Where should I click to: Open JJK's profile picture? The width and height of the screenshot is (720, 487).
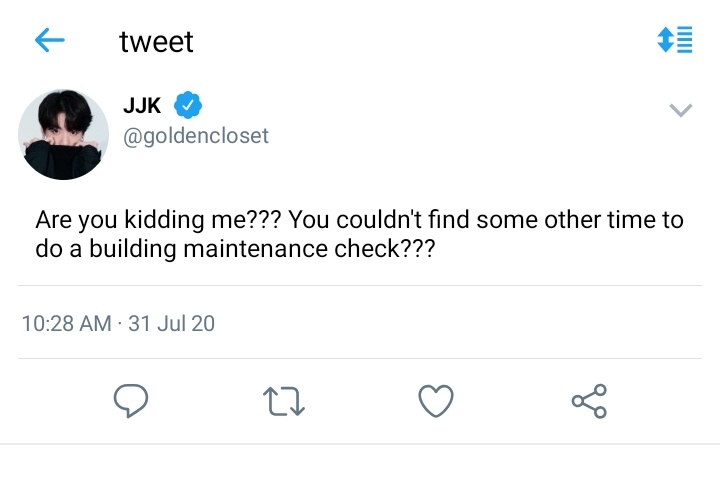pyautogui.click(x=63, y=134)
